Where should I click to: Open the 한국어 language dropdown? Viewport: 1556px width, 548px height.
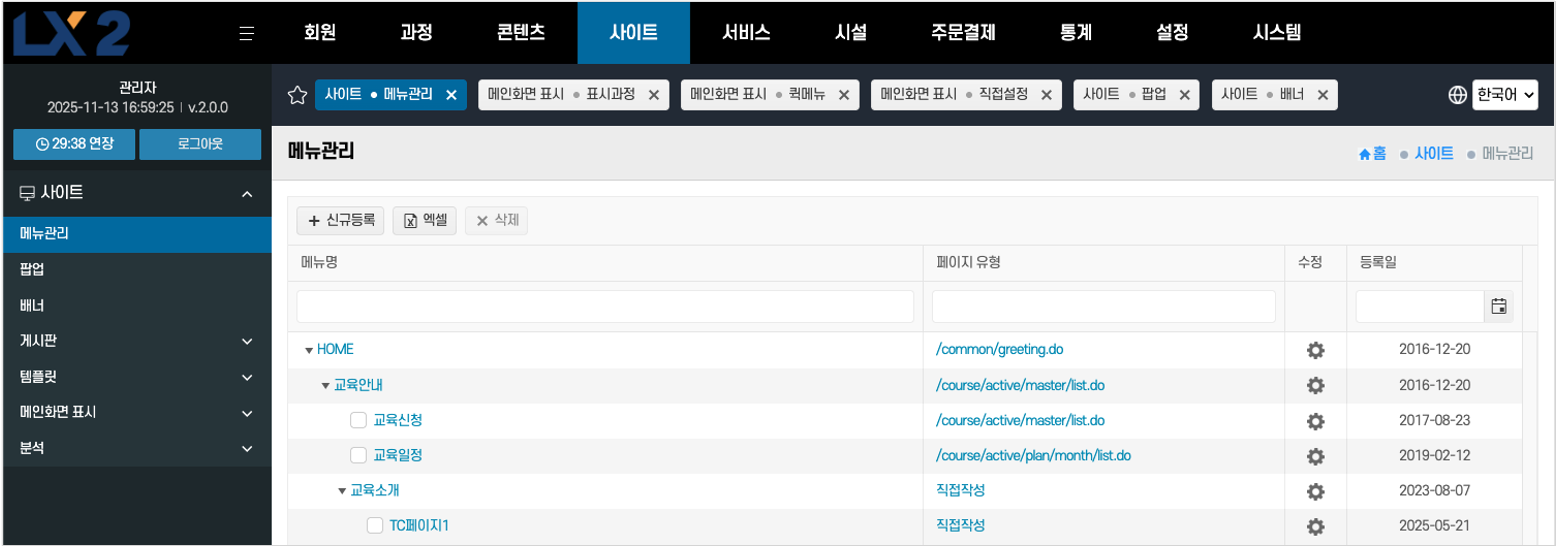[1504, 95]
